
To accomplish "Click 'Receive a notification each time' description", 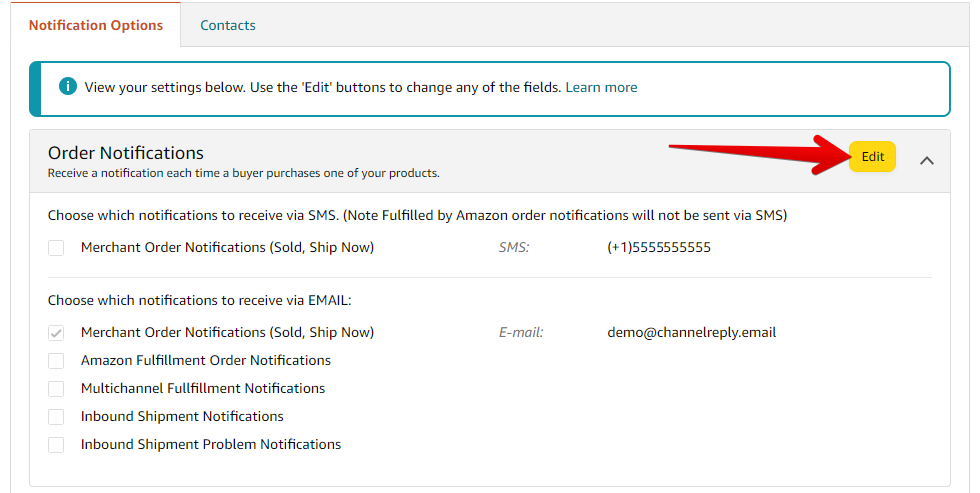I will click(244, 173).
